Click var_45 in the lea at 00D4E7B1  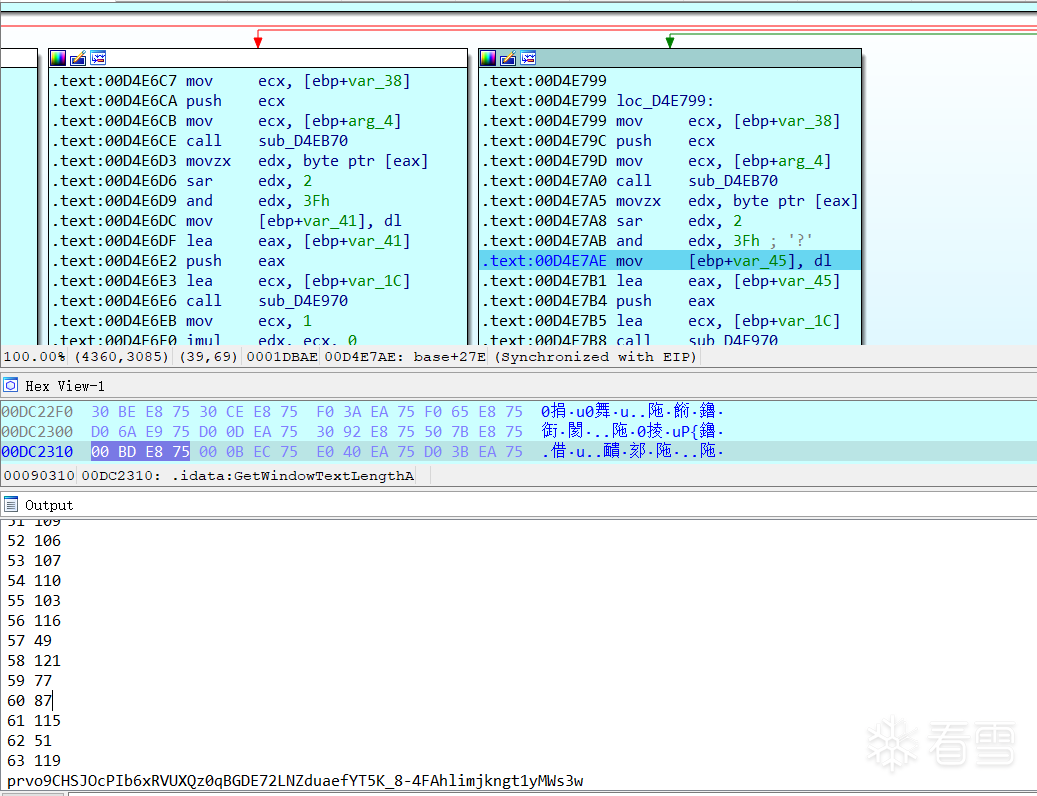805,281
